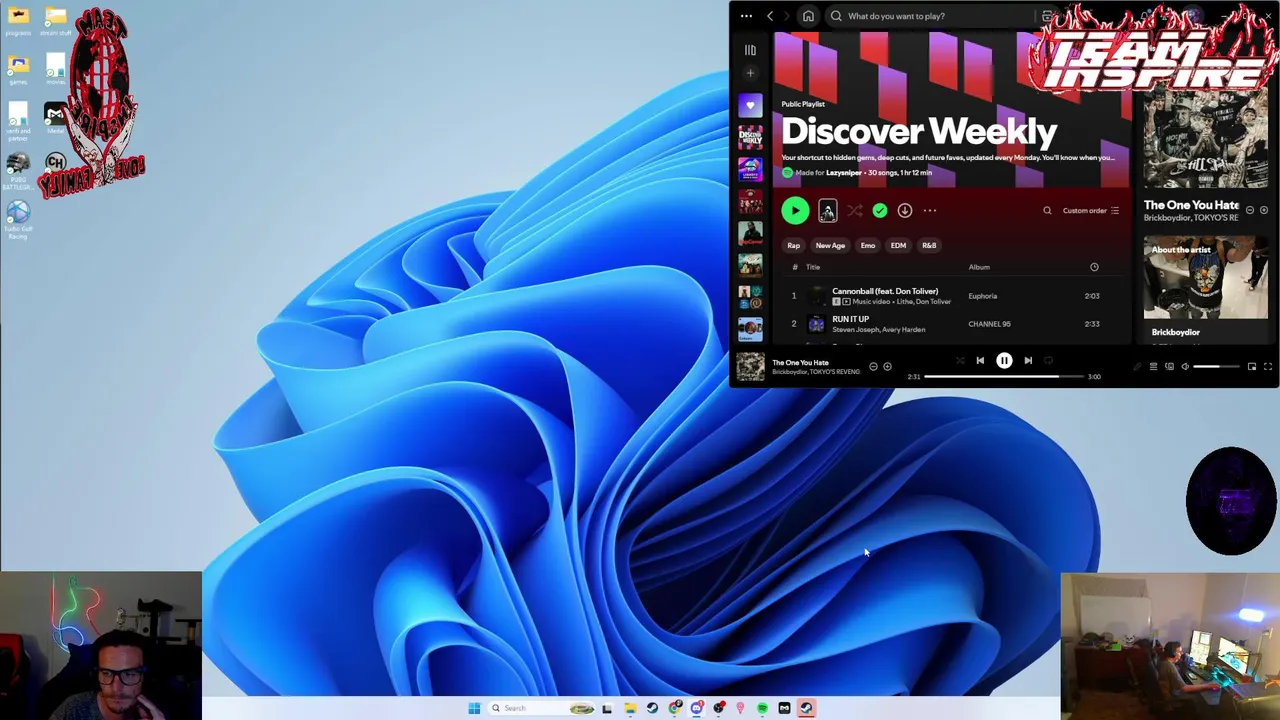1280x720 pixels.
Task: Adjust the Spotify volume slider
Action: 1215,367
